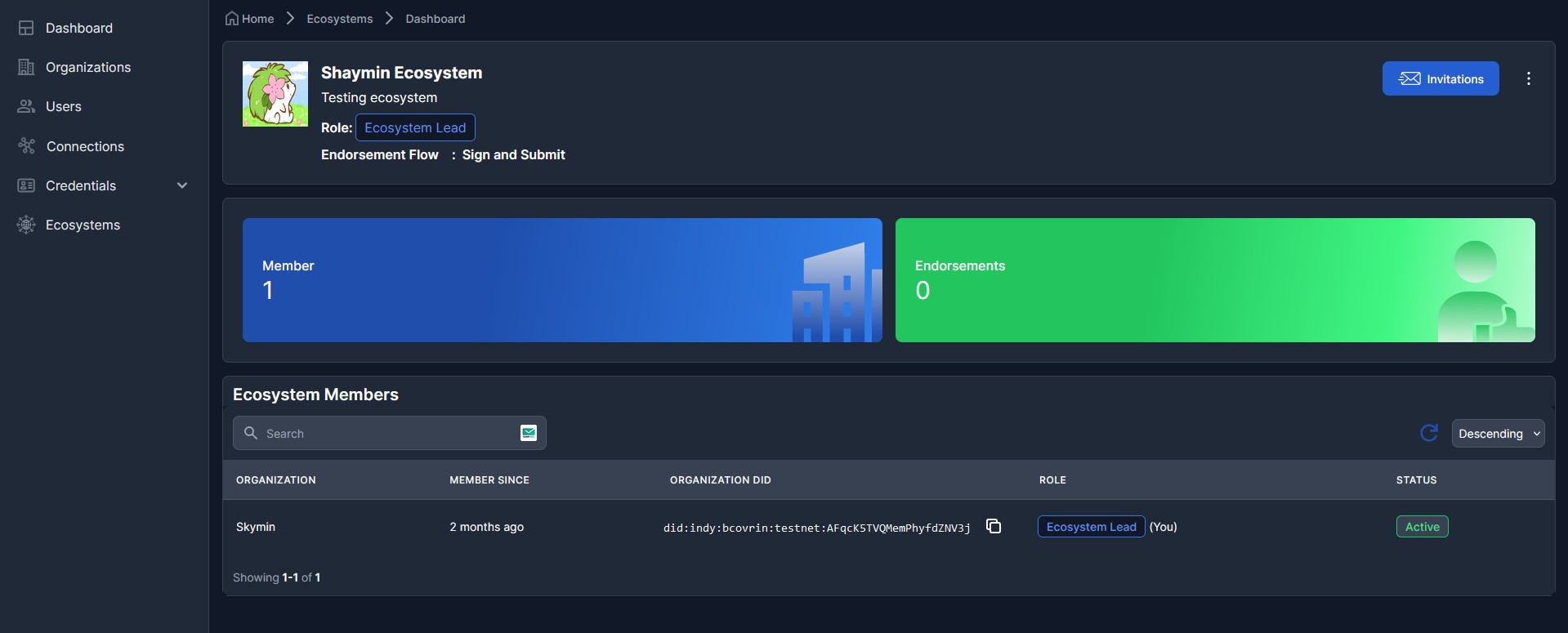This screenshot has width=1568, height=633.
Task: Click the Sign and Submit endorsement flow text
Action: point(514,154)
